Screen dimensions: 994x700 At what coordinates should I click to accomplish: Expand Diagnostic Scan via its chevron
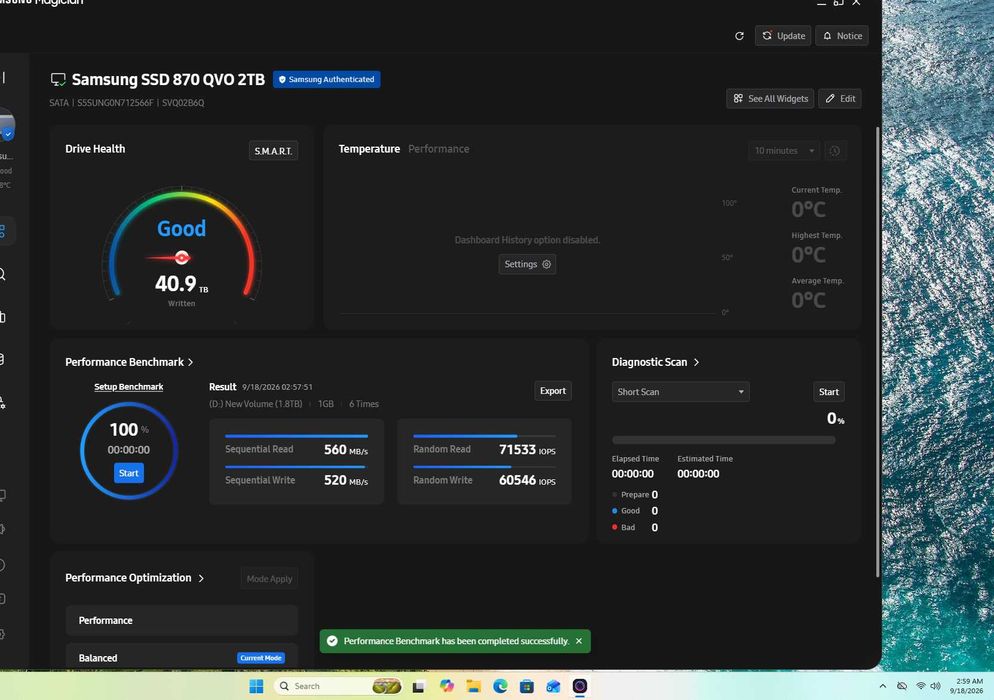696,362
